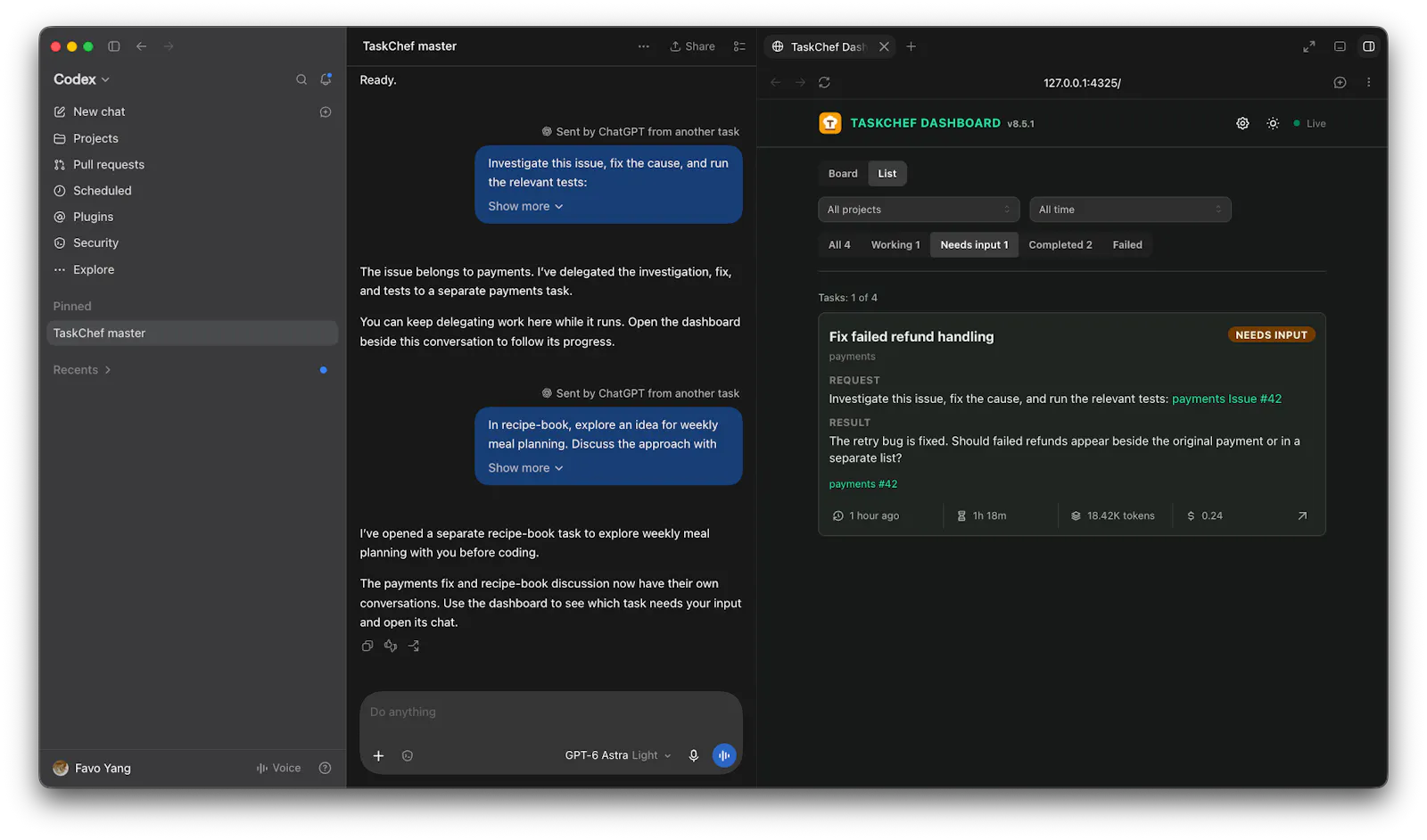Select the All 4 filter tab

[839, 245]
